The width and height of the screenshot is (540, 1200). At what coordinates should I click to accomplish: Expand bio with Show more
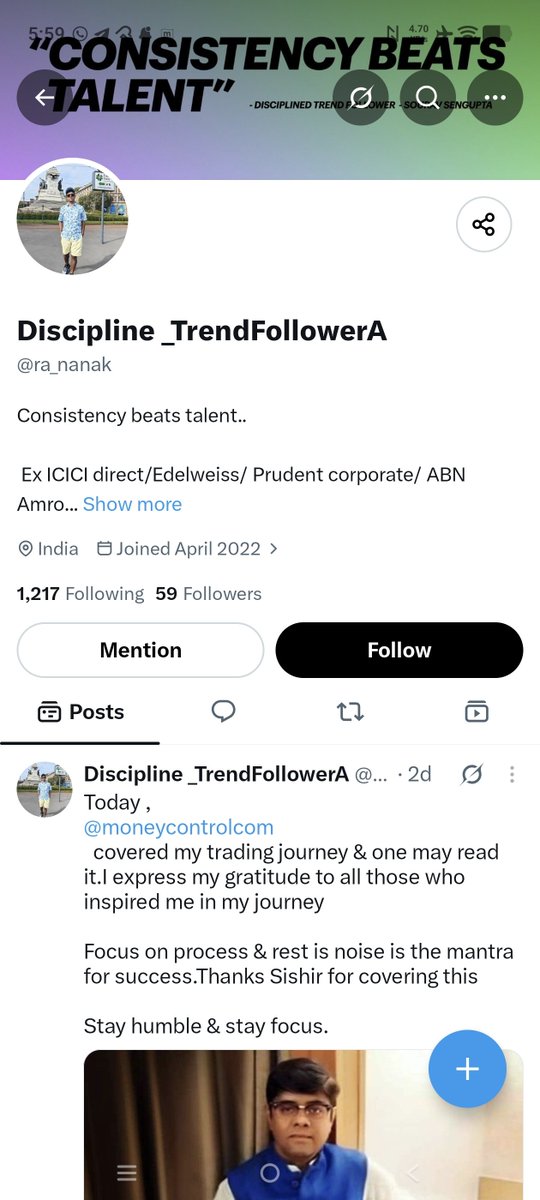click(132, 504)
